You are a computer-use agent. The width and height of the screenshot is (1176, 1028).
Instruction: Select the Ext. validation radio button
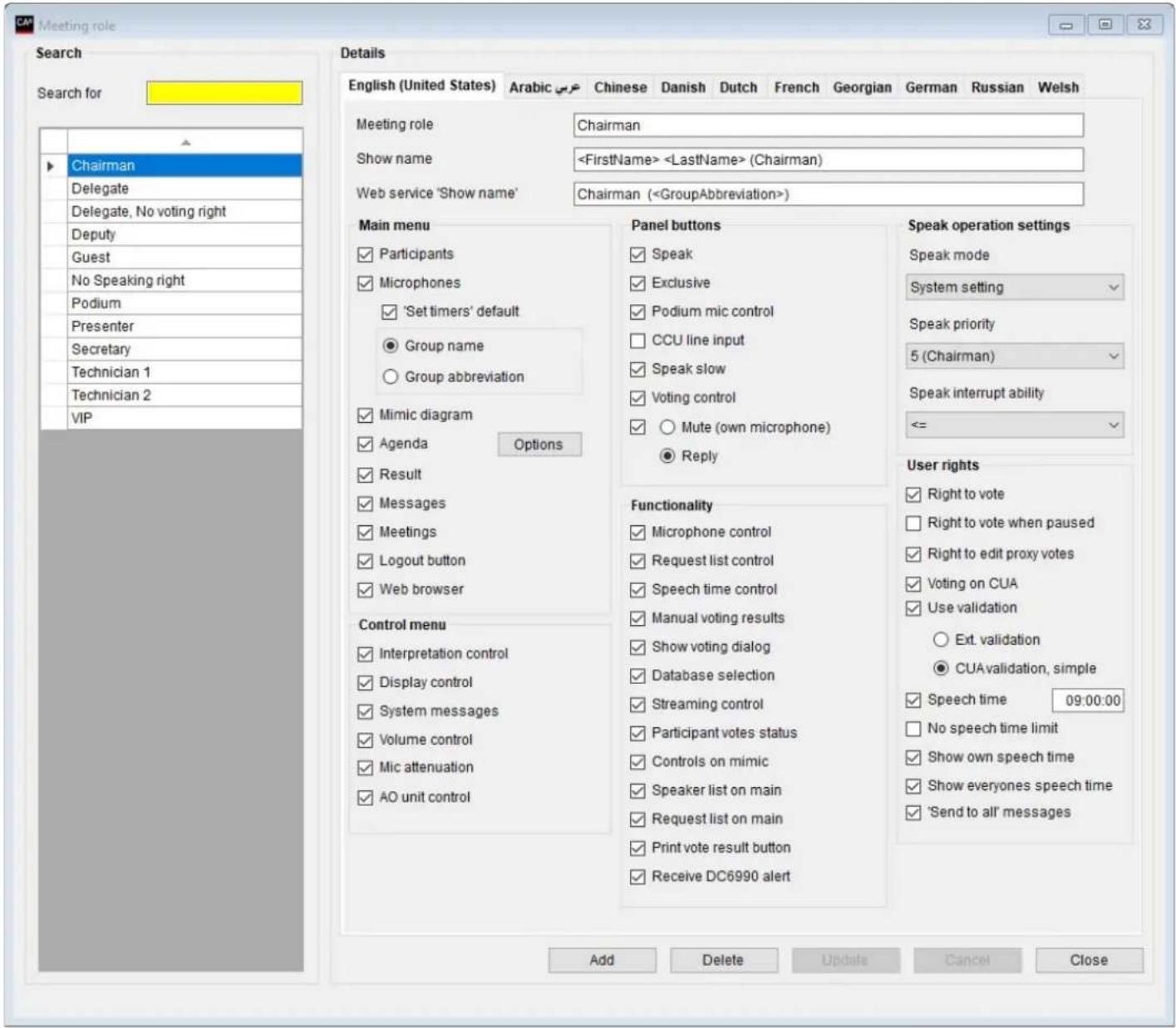(941, 639)
